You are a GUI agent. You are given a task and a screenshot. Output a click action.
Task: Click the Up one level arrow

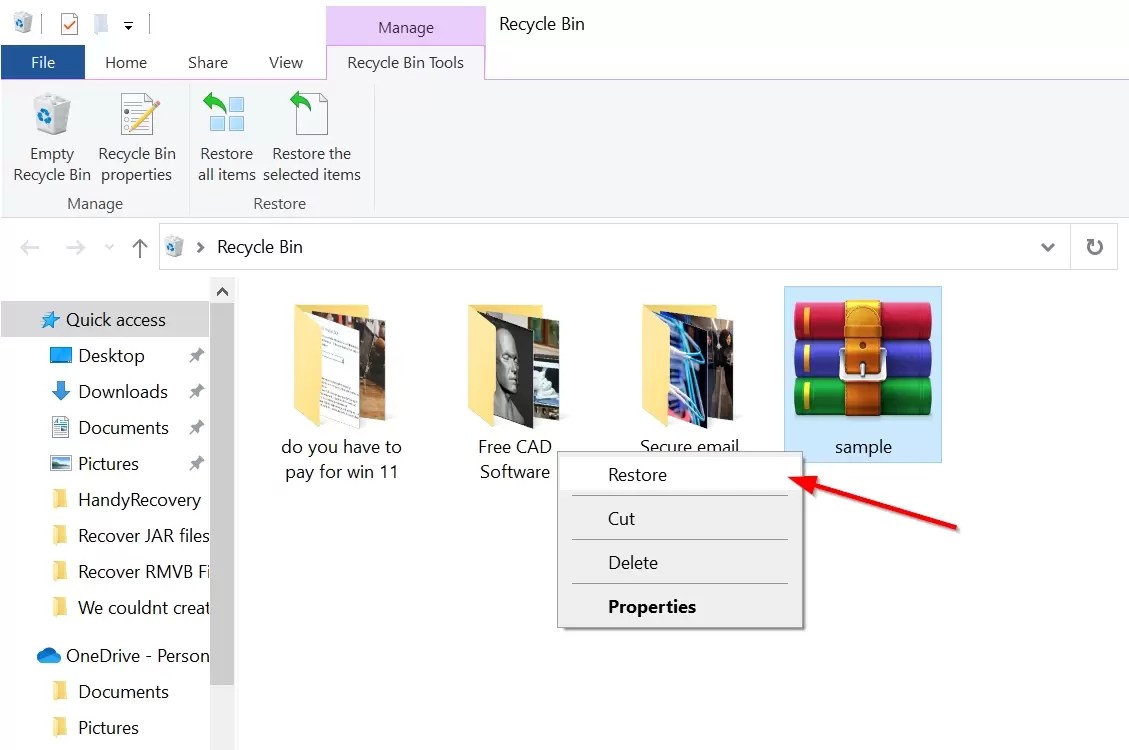pos(140,248)
